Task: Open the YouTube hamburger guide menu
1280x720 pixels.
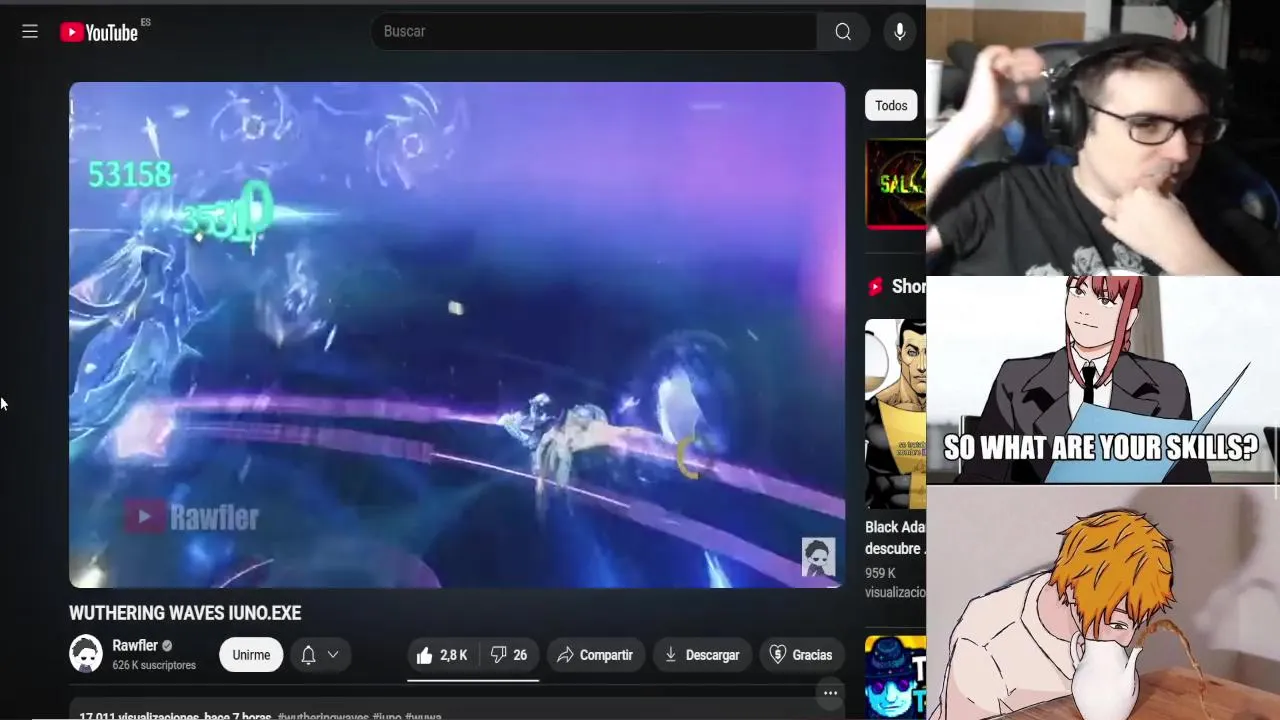Action: (x=30, y=32)
